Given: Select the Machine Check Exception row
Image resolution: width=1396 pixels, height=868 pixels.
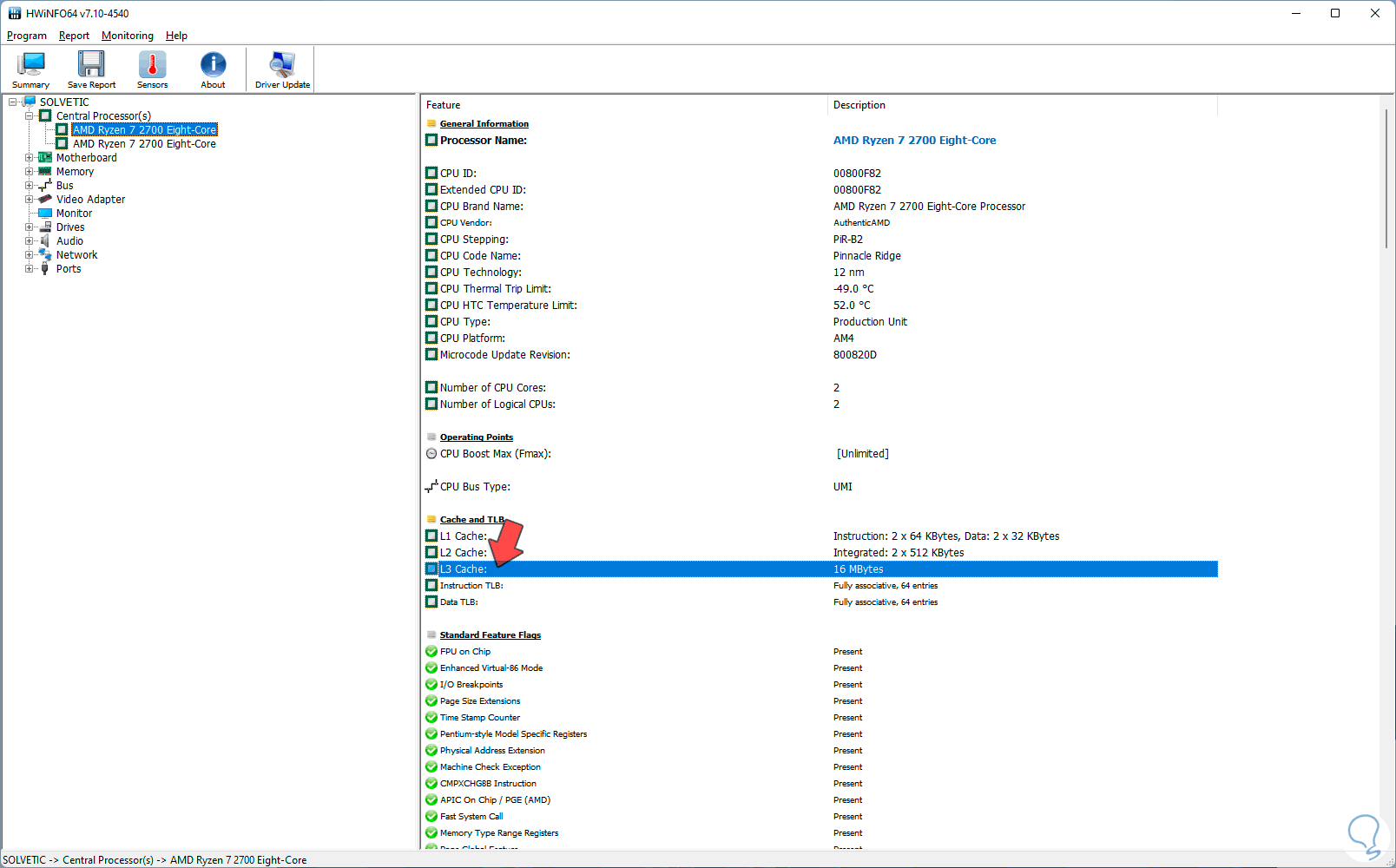Looking at the screenshot, I should tap(820, 767).
